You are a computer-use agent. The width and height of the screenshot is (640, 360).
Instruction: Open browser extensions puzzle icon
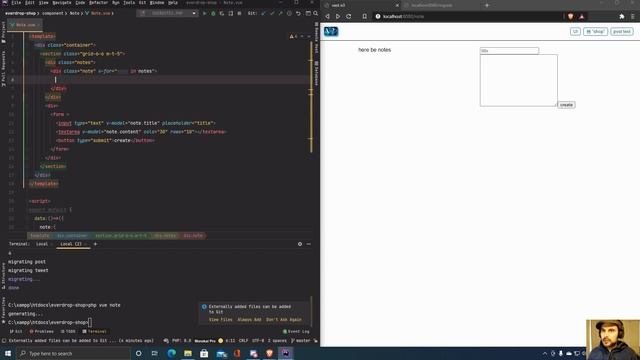[x=622, y=16]
